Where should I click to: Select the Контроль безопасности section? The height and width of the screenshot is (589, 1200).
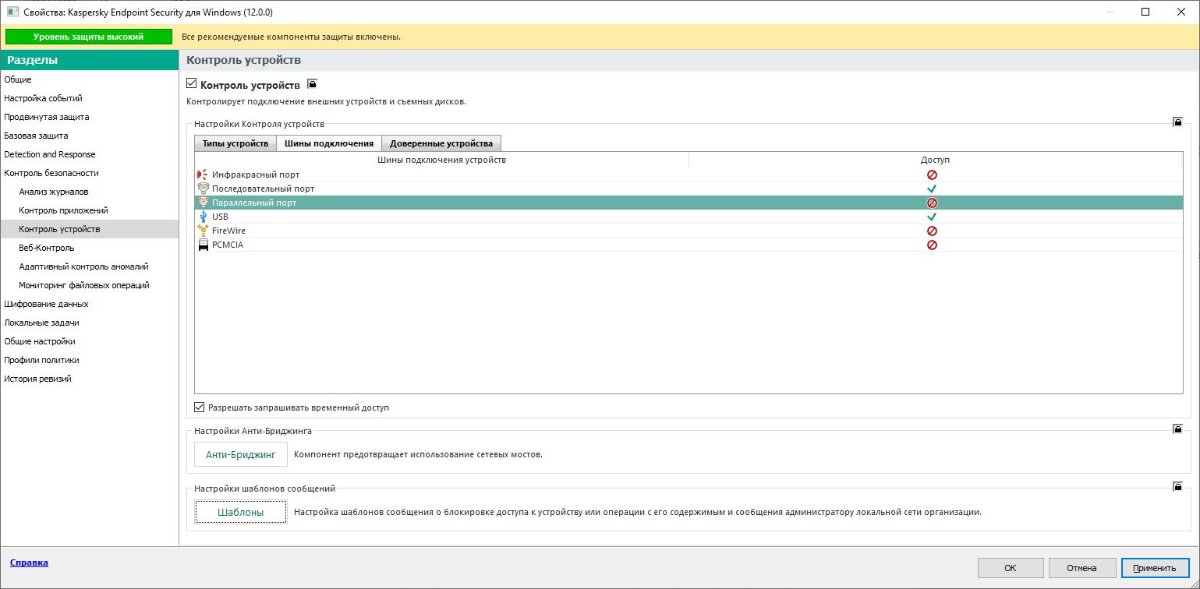point(51,173)
